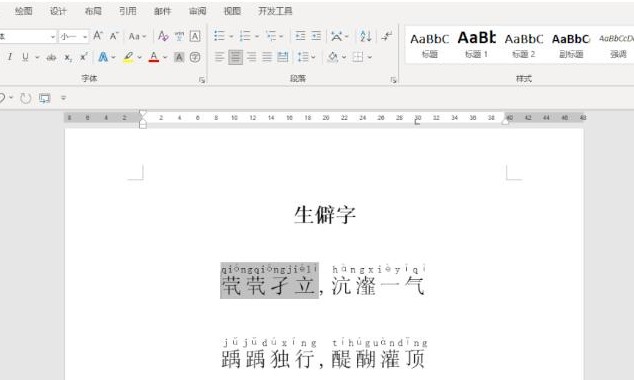Image resolution: width=634 pixels, height=380 pixels.
Task: Click the Undo arrow icon
Action: pos(2,98)
